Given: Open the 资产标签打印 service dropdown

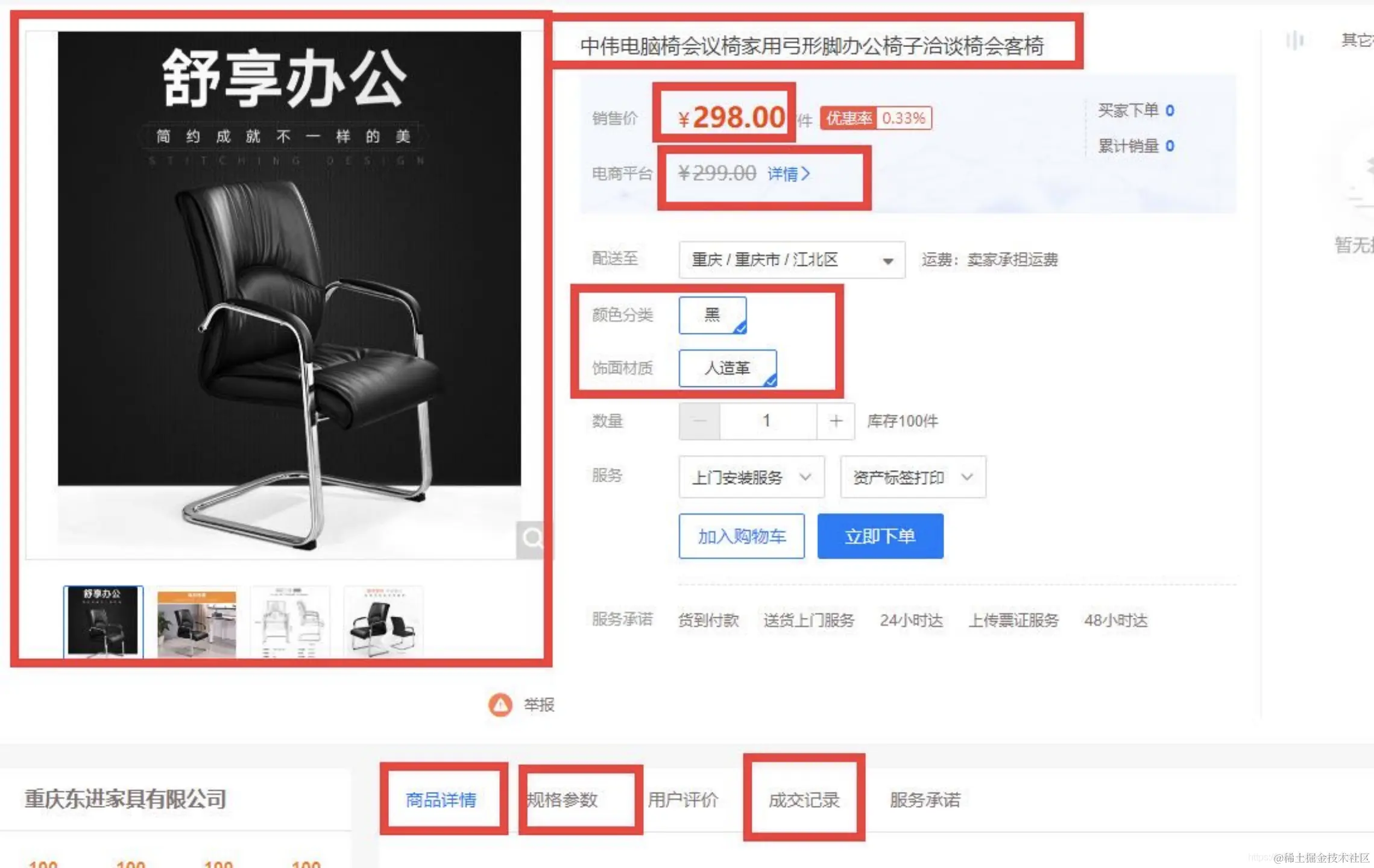Looking at the screenshot, I should coord(912,477).
